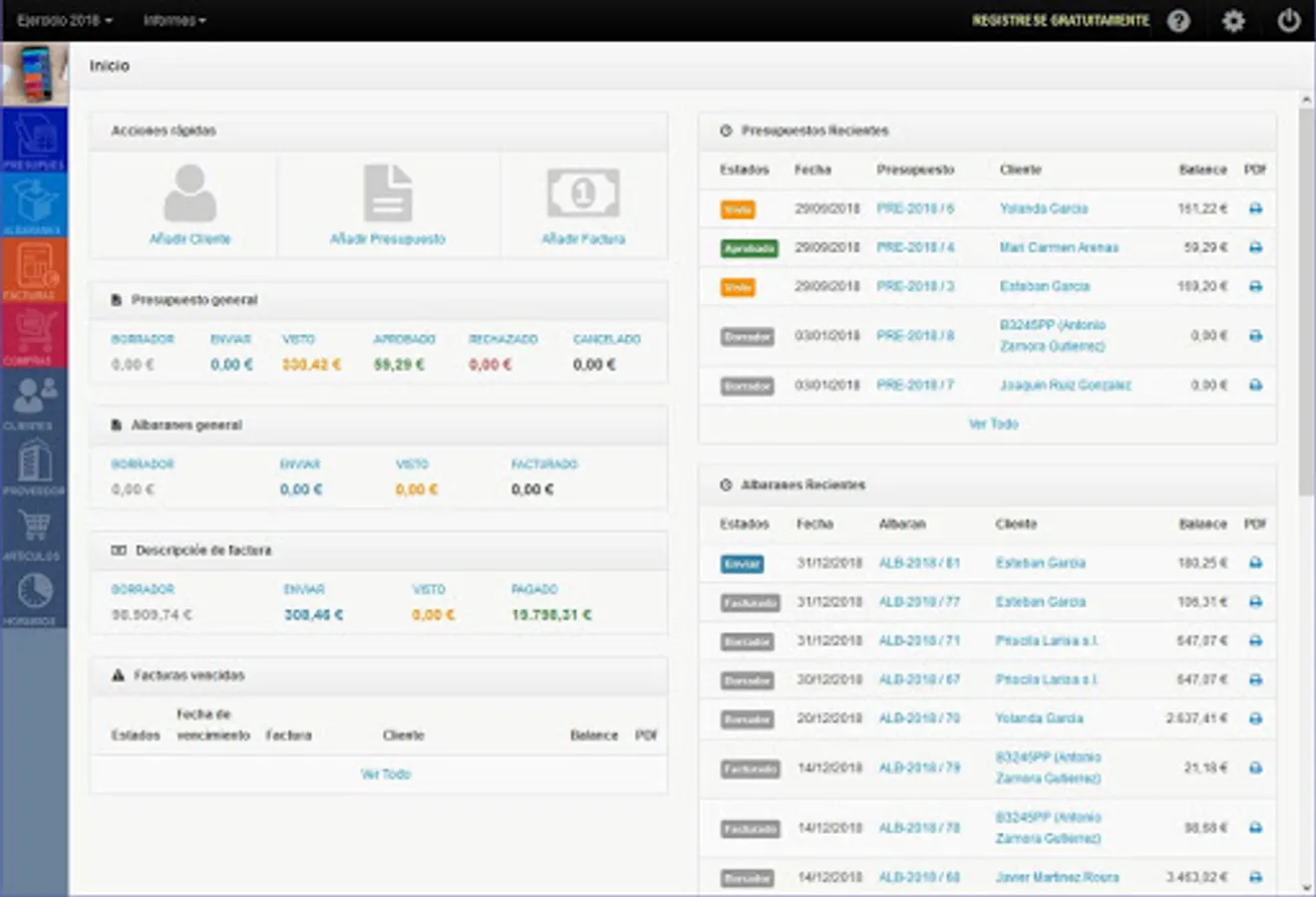
Task: Expand the Ejercicio 2018 dropdown
Action: tap(64, 21)
